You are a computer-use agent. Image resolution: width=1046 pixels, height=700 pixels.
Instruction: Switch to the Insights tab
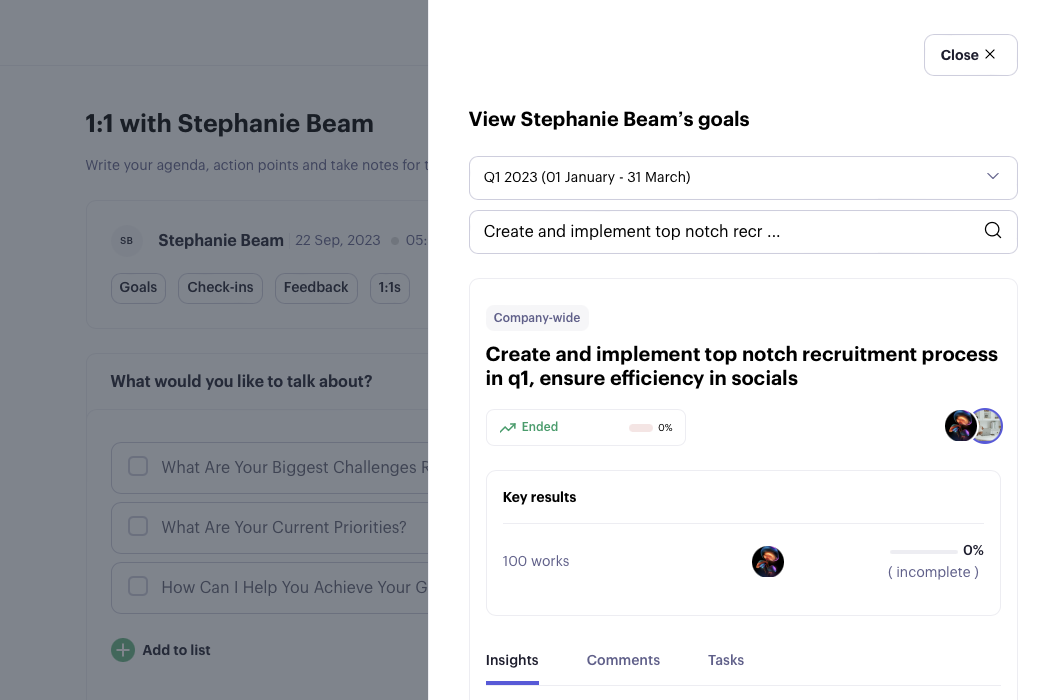(512, 660)
